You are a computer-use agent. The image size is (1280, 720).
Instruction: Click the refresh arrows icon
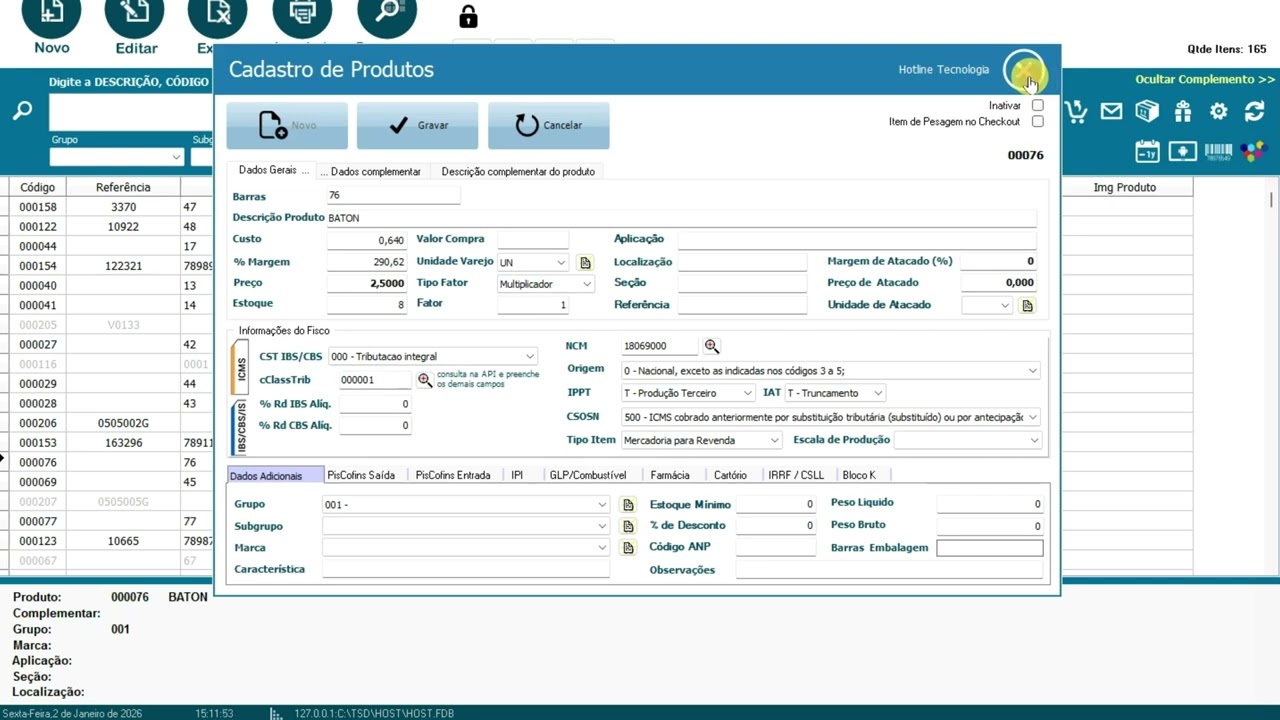pyautogui.click(x=1254, y=112)
